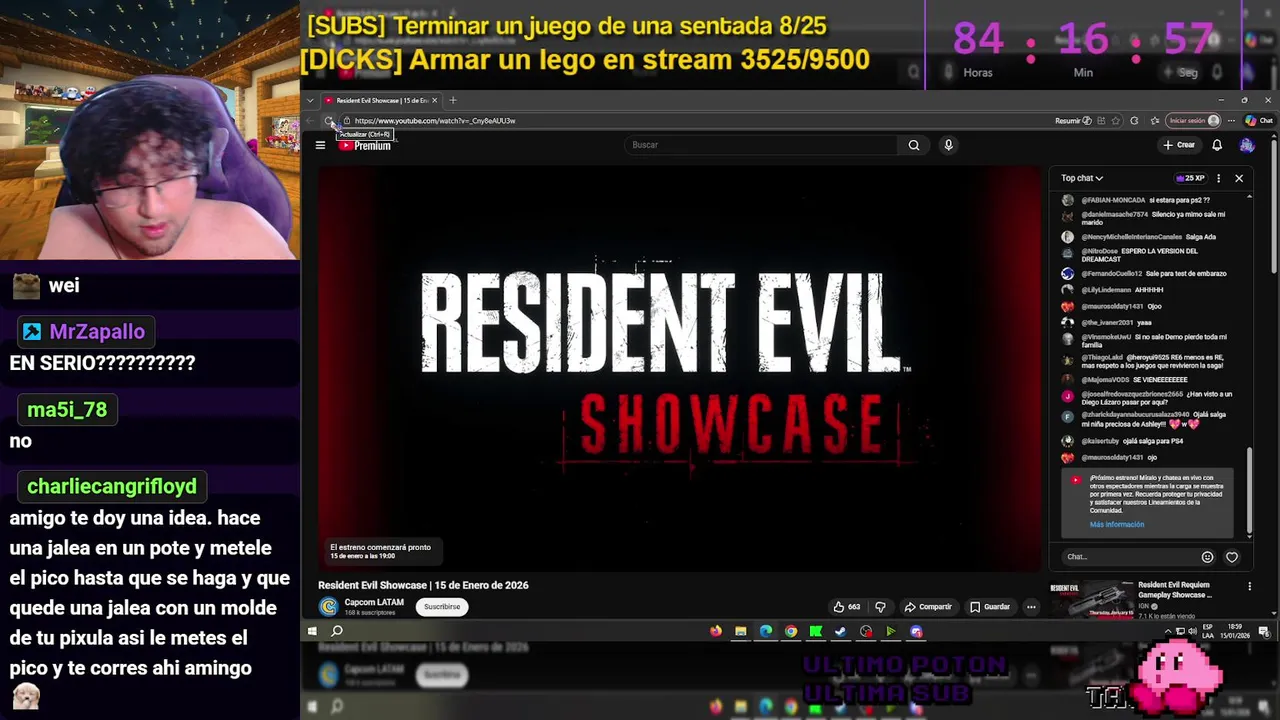
Task: Open a new browser tab
Action: coord(453,100)
